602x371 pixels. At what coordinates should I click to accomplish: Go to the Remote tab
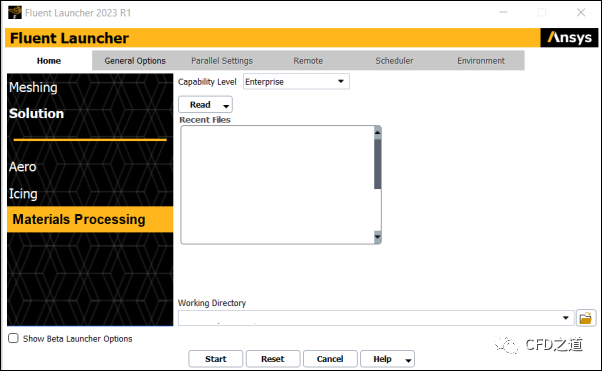(308, 61)
